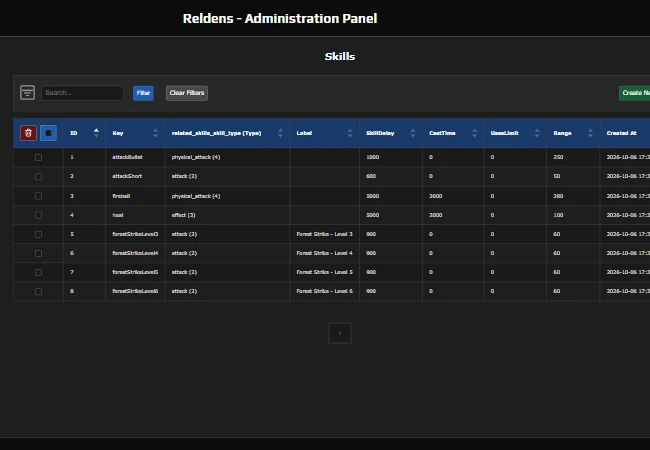
Task: Check the checkbox for attackShort row
Action: click(39, 177)
